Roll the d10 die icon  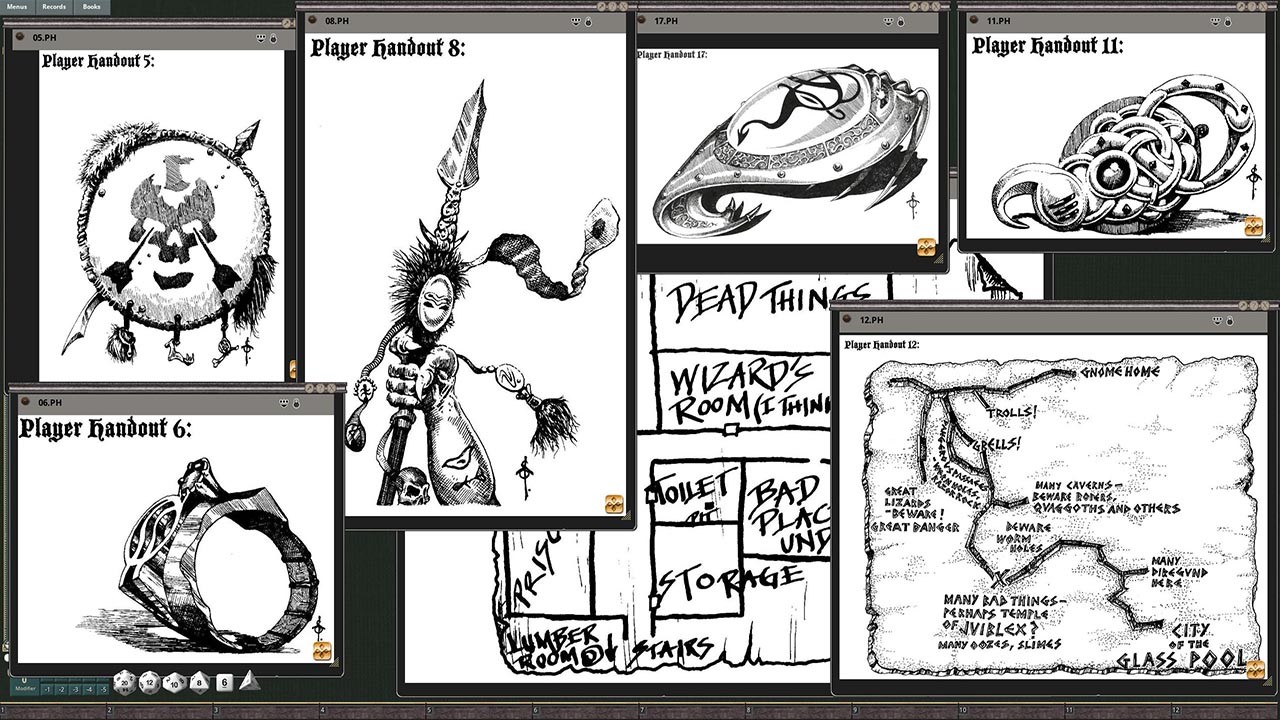click(x=173, y=684)
